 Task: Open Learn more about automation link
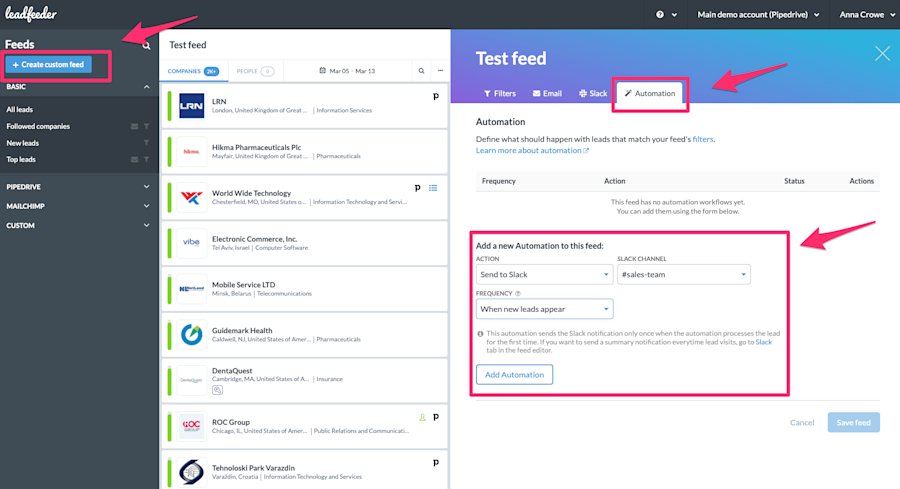[x=532, y=150]
